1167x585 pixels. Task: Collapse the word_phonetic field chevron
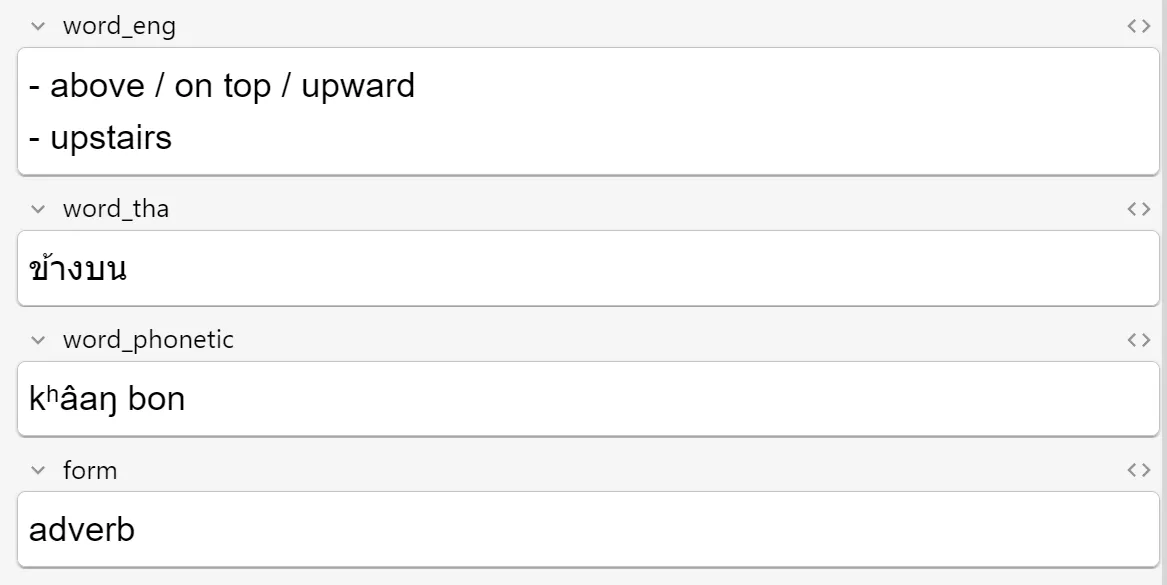coord(38,340)
